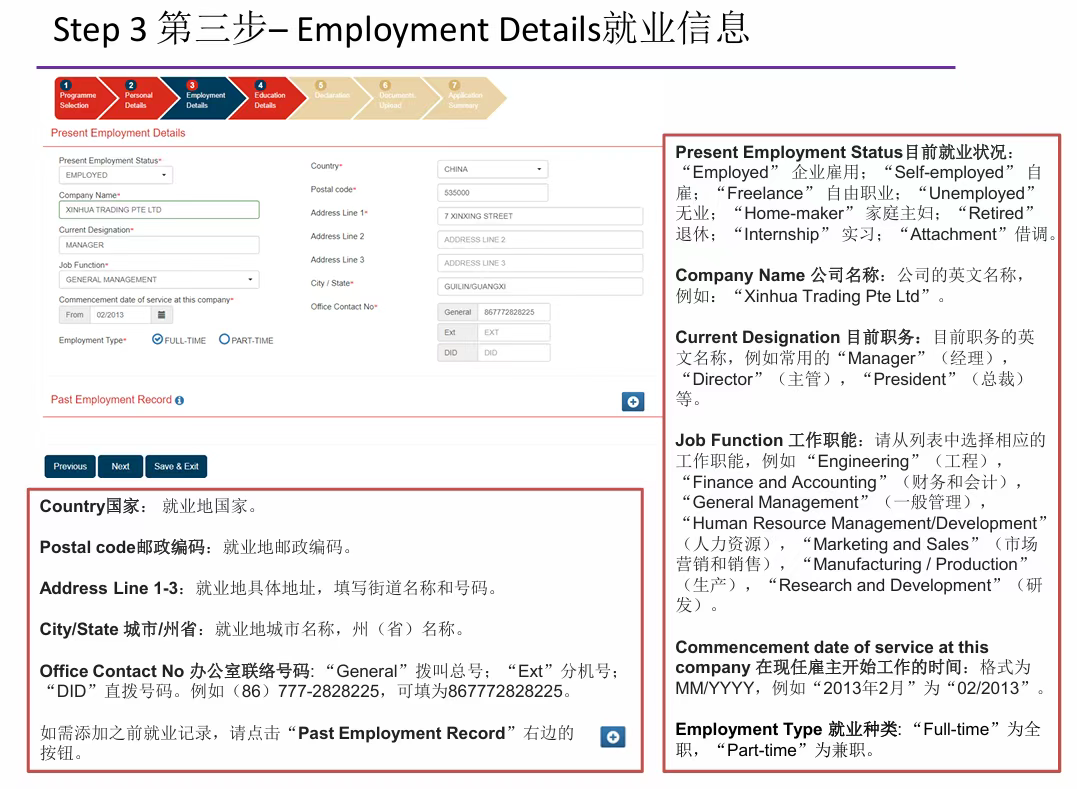The height and width of the screenshot is (789, 1077).
Task: Jump to the Declaration step
Action: pos(332,99)
